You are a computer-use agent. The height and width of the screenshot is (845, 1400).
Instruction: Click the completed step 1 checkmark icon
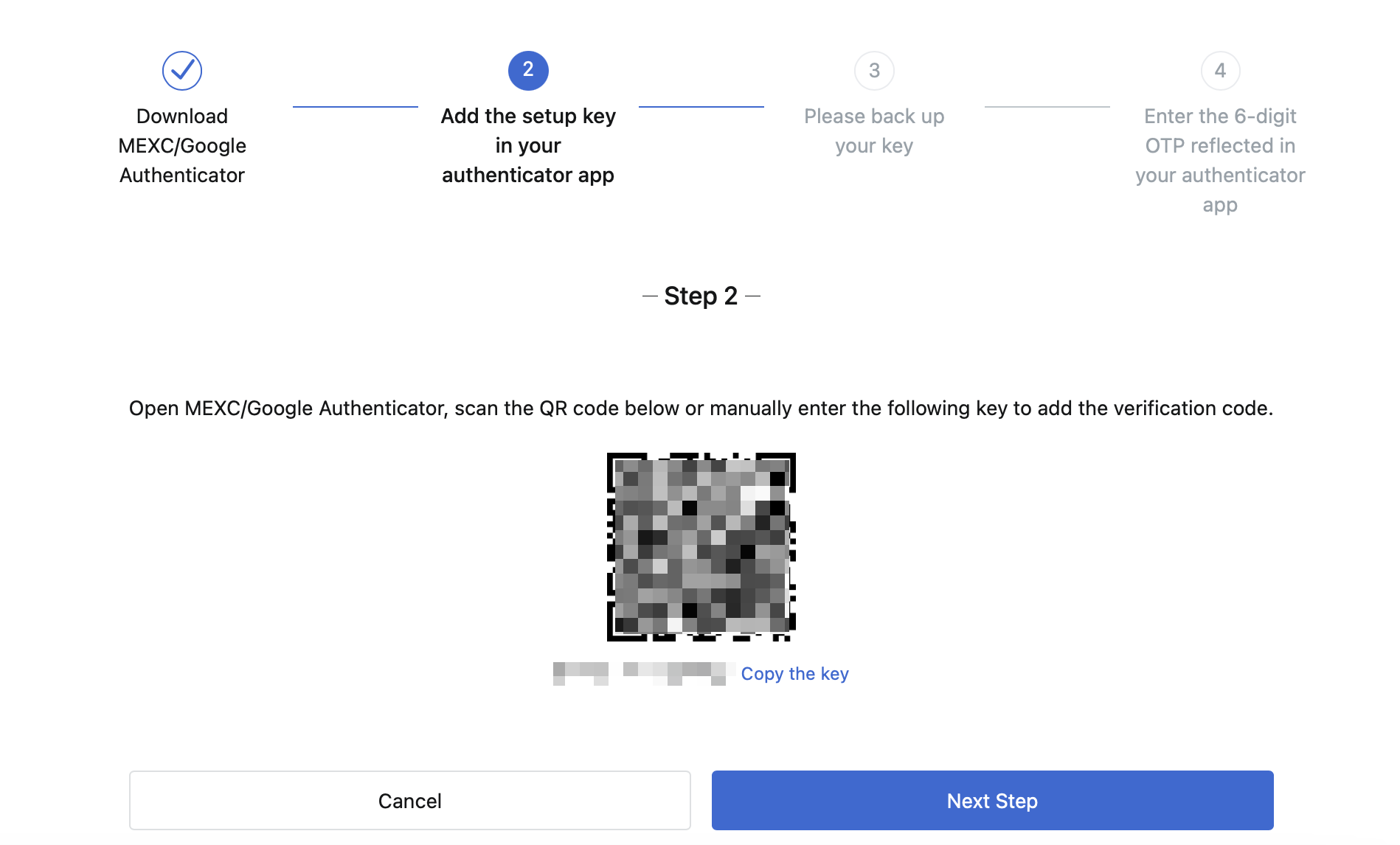(x=182, y=71)
